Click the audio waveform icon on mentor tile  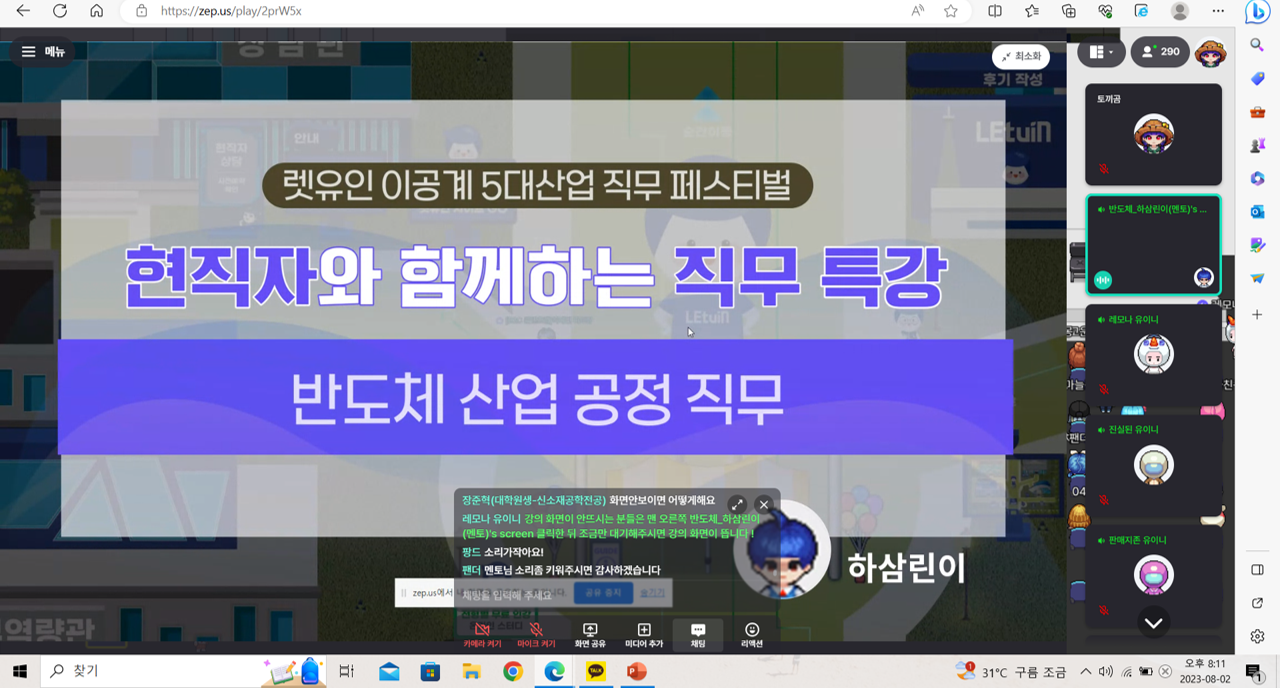pos(1103,280)
